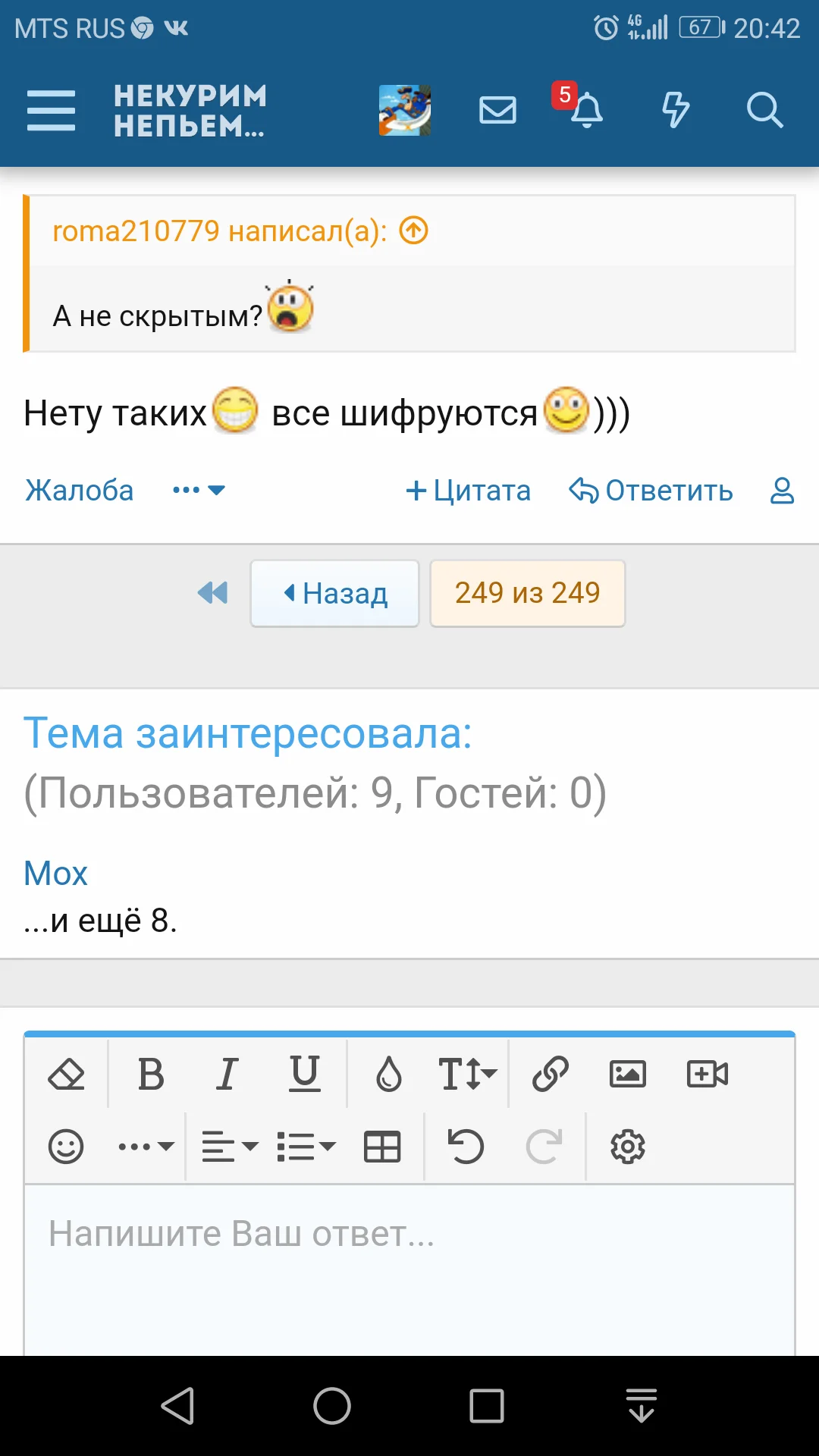The image size is (819, 1456).
Task: Open page selector 249 из 249
Action: tap(528, 593)
